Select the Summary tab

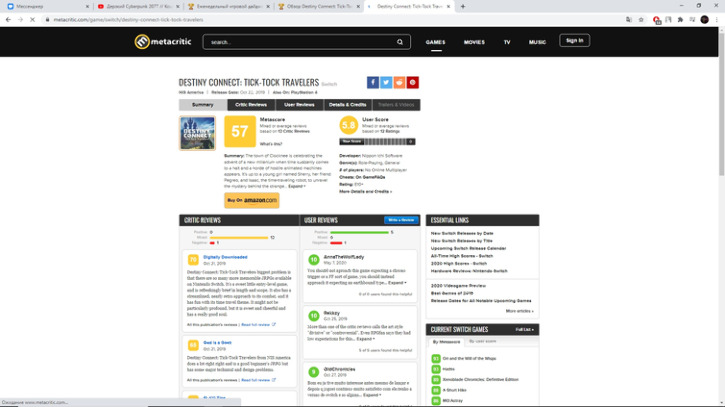tap(203, 105)
